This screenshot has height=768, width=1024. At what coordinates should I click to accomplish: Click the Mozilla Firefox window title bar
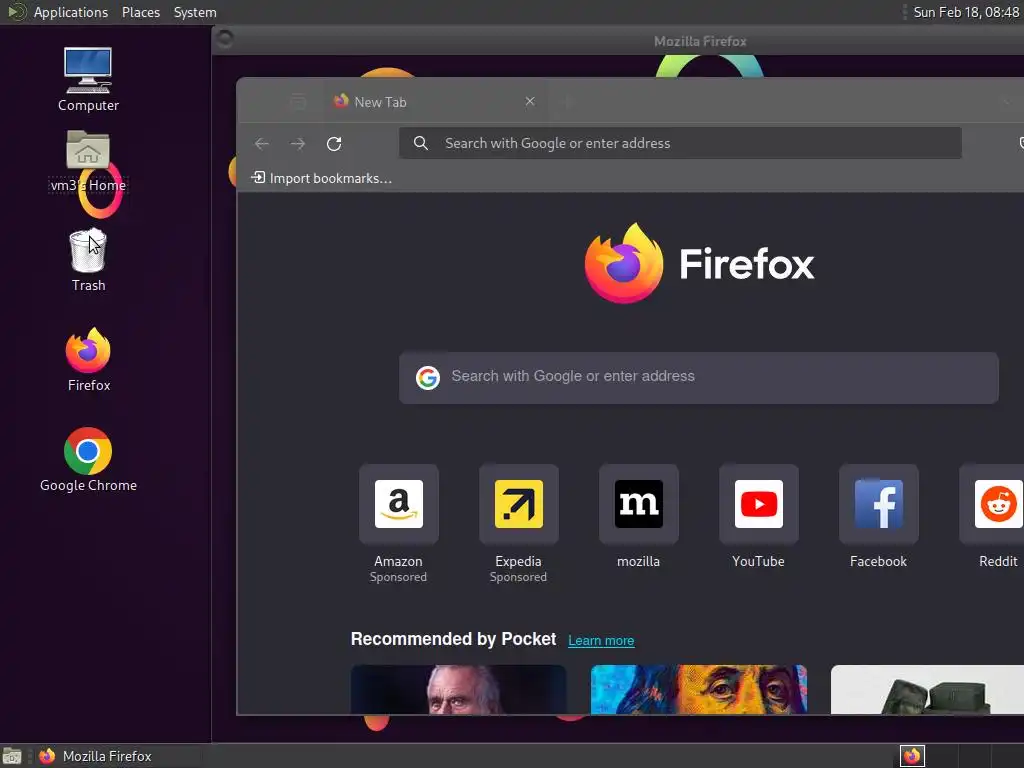[618, 41]
